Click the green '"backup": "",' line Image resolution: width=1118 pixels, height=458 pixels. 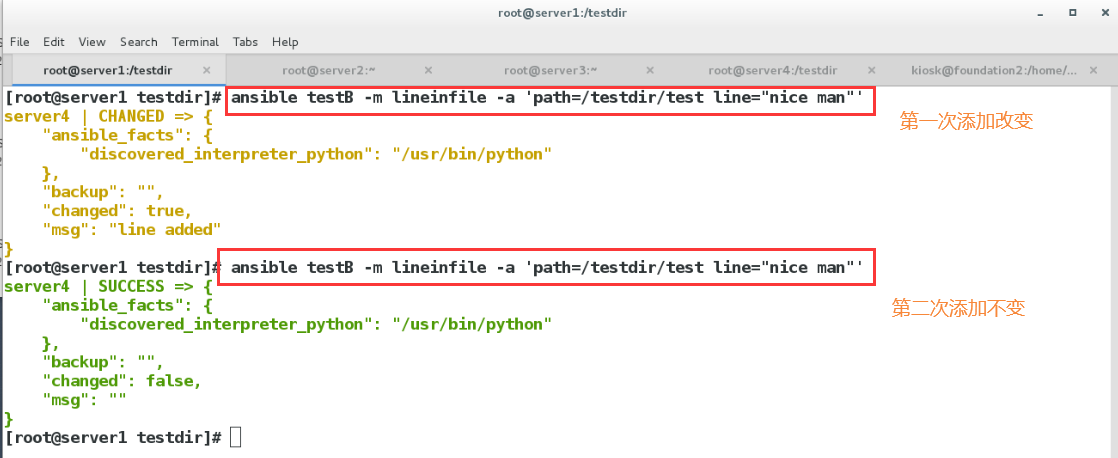pos(103,362)
